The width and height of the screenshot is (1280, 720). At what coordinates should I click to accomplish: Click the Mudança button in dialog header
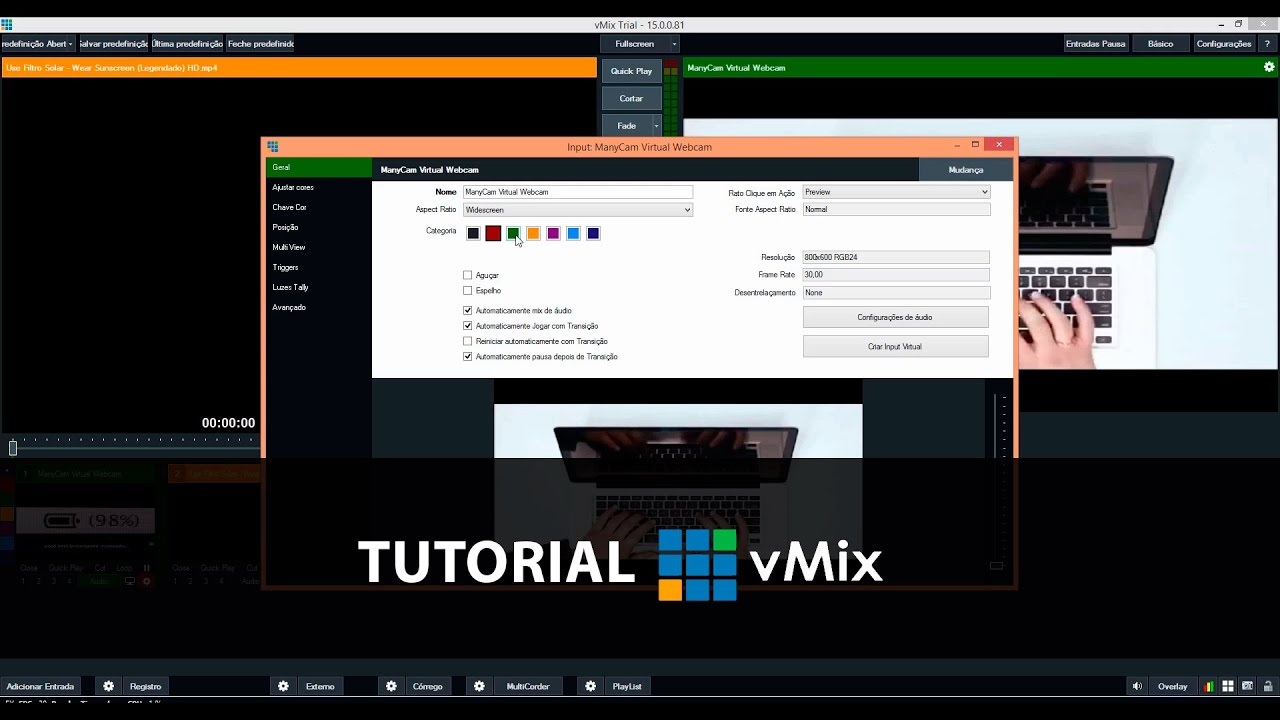pos(966,170)
